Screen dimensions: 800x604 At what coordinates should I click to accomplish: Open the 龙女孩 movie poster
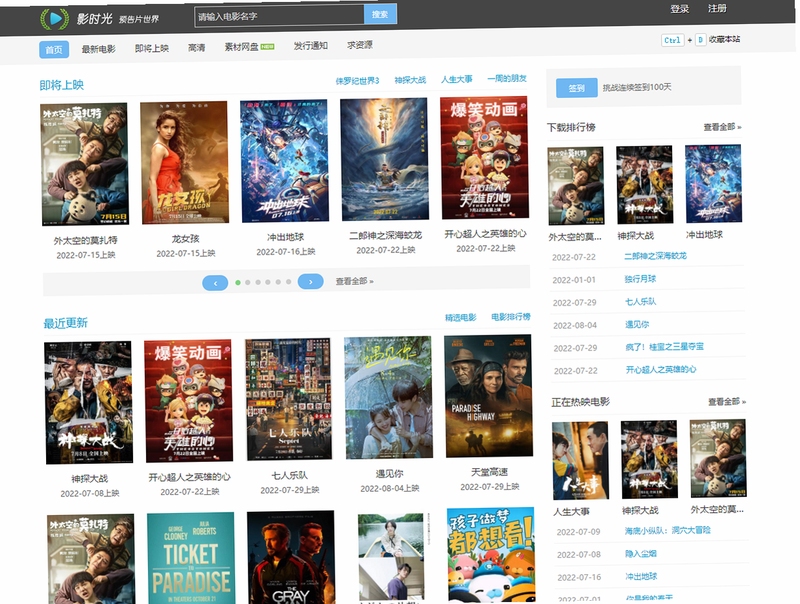(x=184, y=162)
